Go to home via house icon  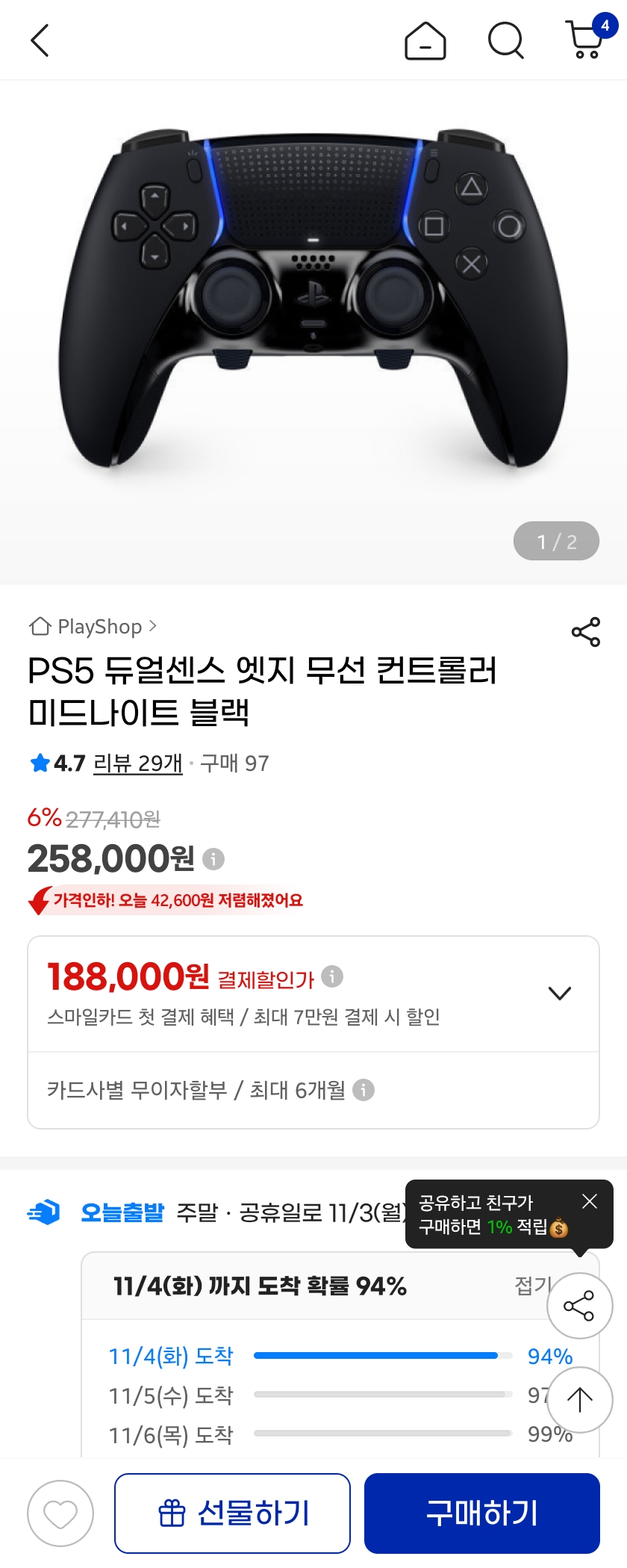pyautogui.click(x=425, y=40)
